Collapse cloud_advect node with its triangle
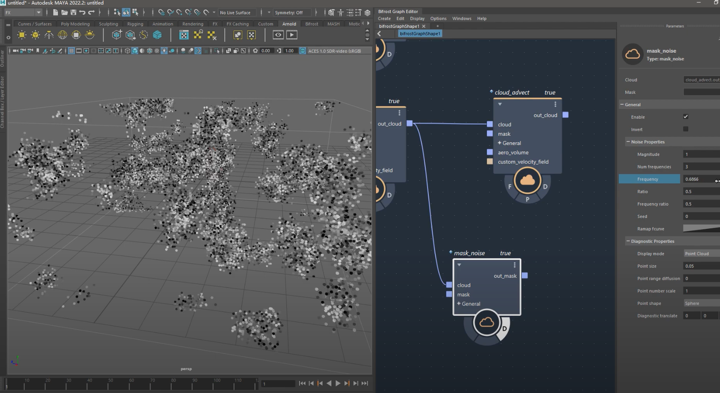 (x=500, y=105)
